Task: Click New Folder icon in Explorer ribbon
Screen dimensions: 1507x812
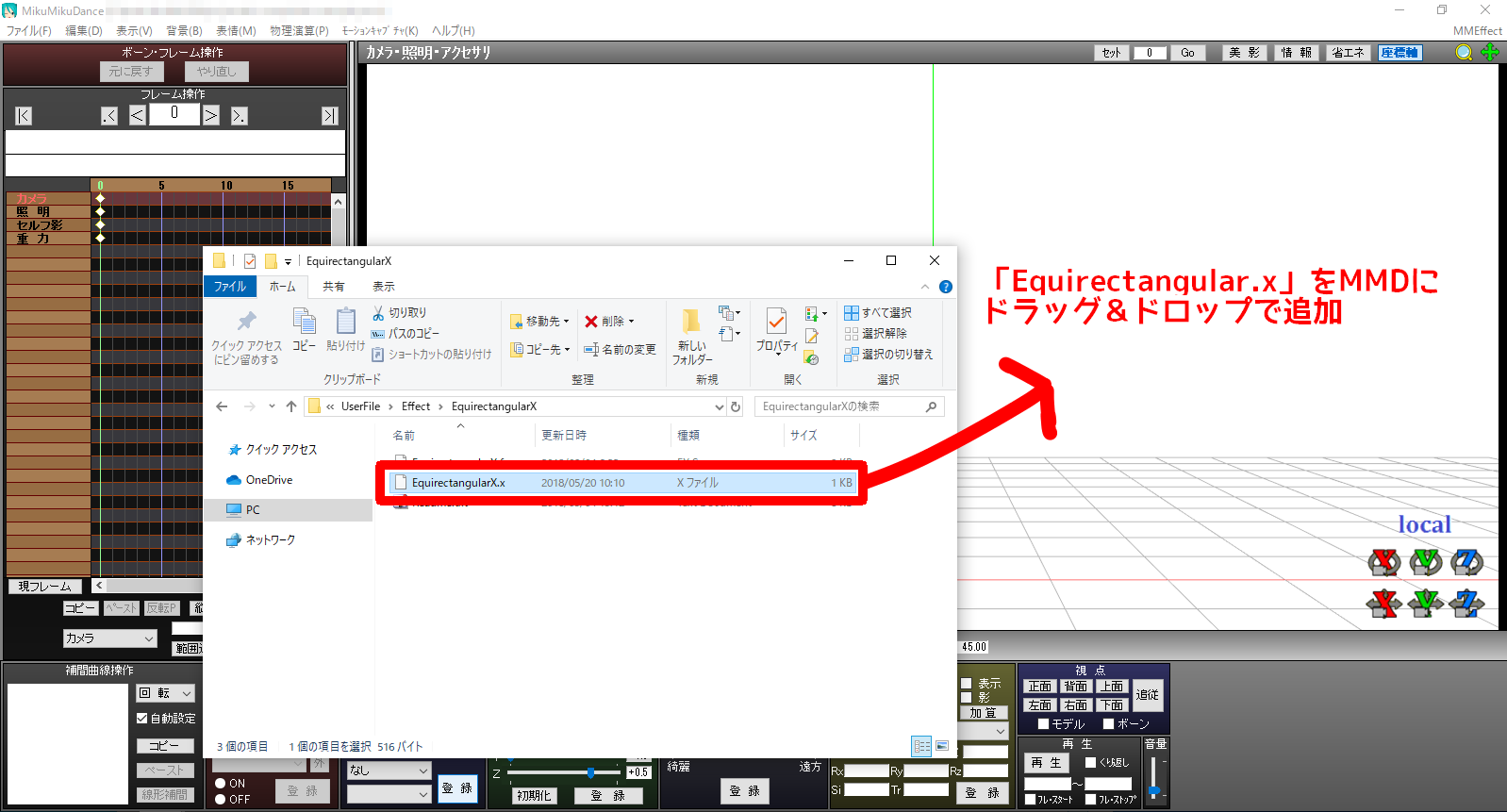Action: coord(691,322)
